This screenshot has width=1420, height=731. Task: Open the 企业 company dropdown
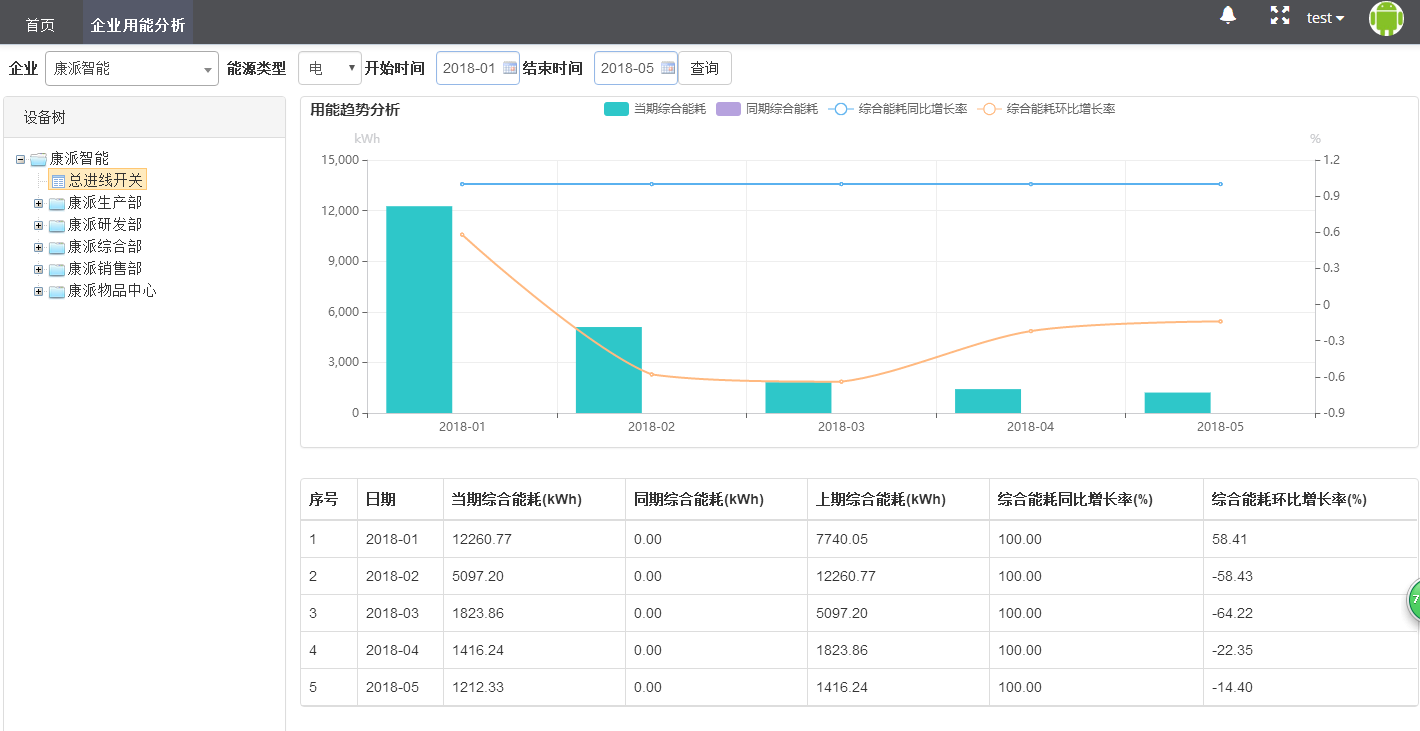[x=131, y=69]
